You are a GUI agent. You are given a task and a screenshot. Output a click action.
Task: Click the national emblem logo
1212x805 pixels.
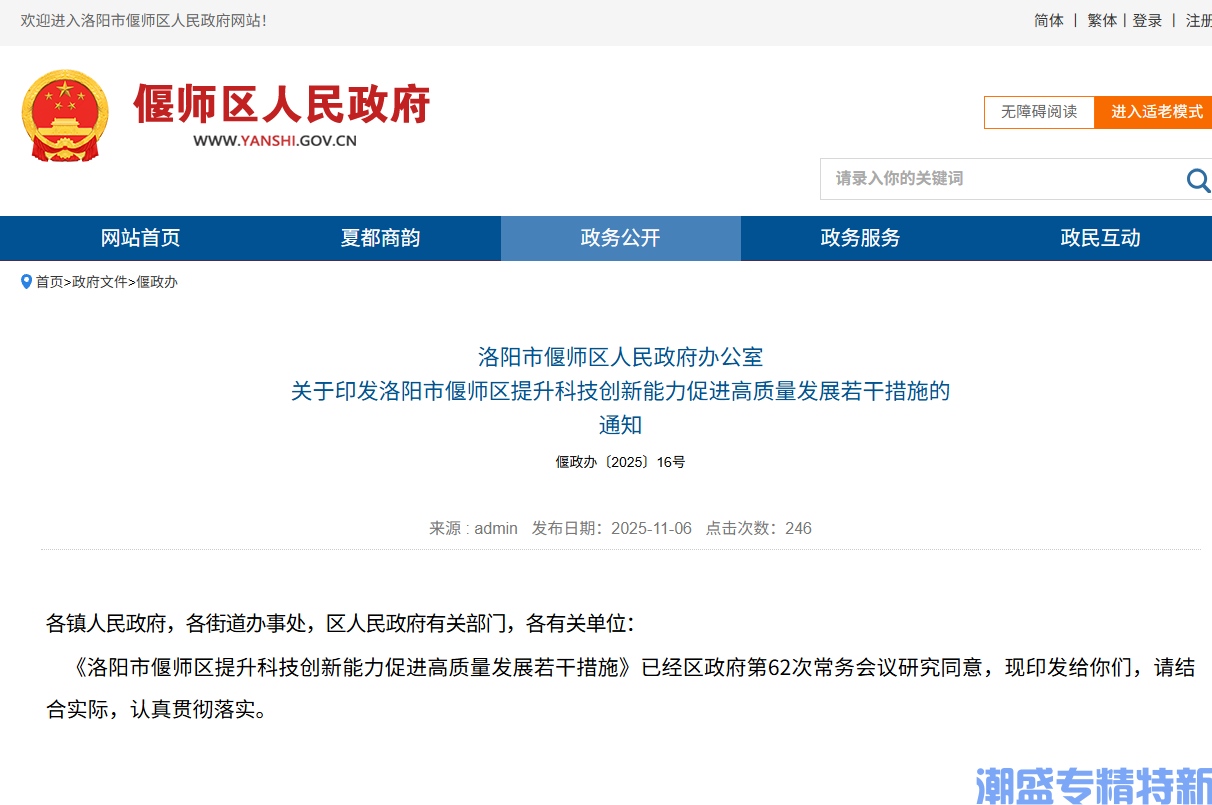pos(65,112)
